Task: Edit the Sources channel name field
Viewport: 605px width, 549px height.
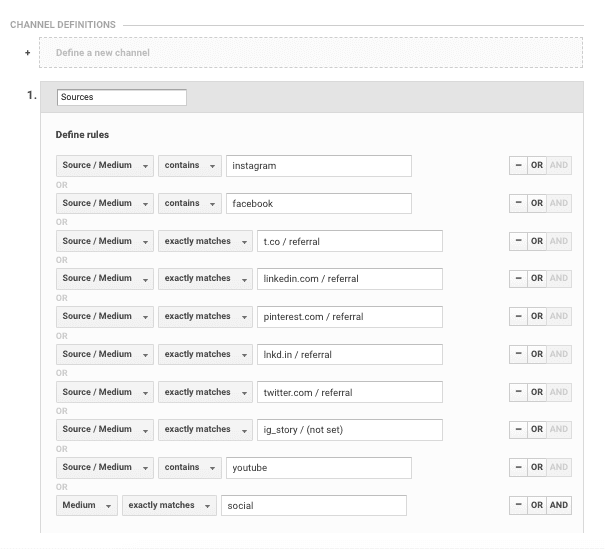Action: point(122,97)
